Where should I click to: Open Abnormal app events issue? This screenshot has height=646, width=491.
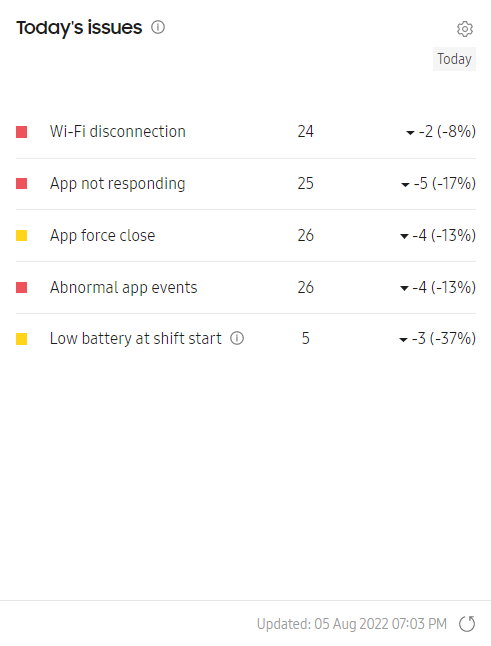[246, 288]
